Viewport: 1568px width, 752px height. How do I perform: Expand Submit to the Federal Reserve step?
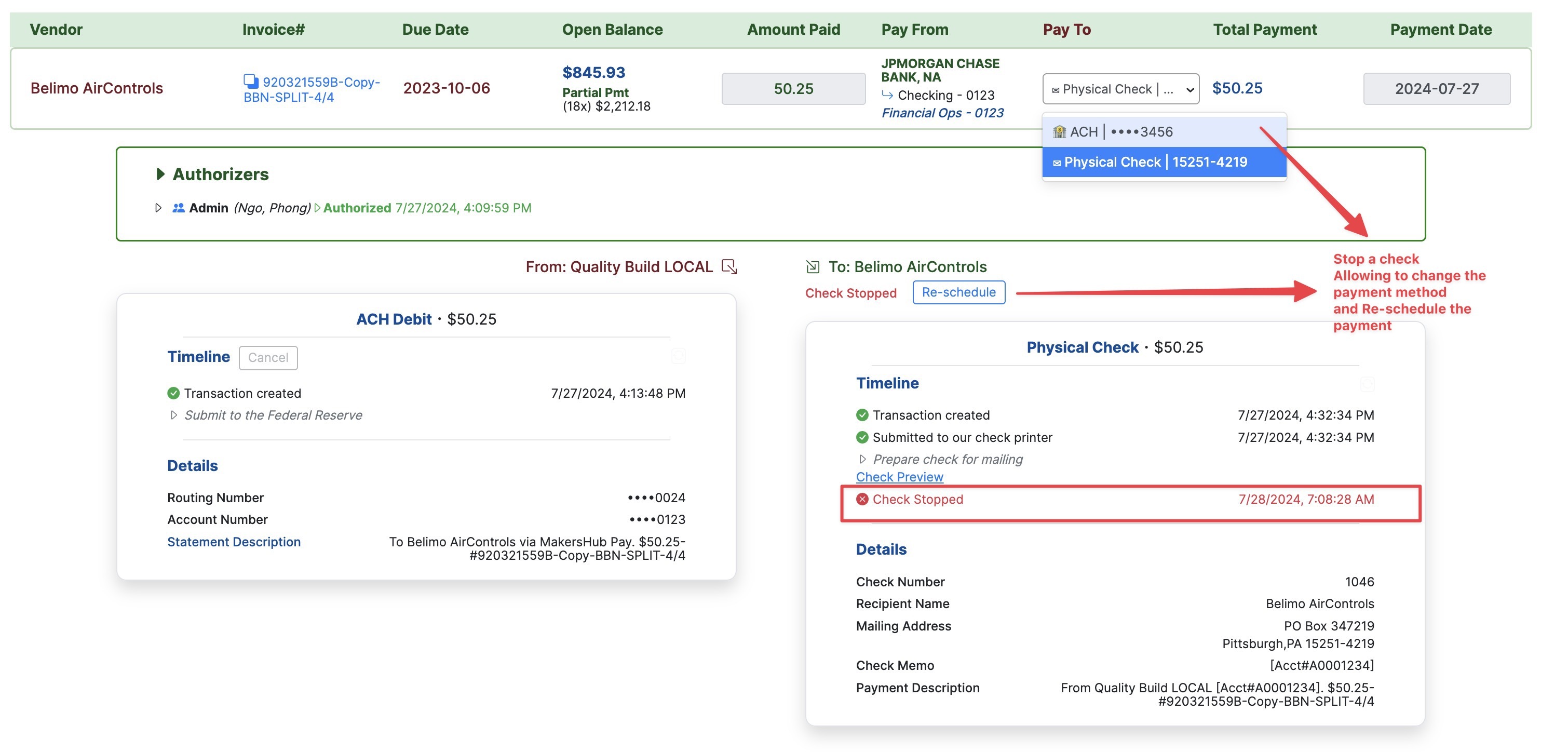click(173, 415)
